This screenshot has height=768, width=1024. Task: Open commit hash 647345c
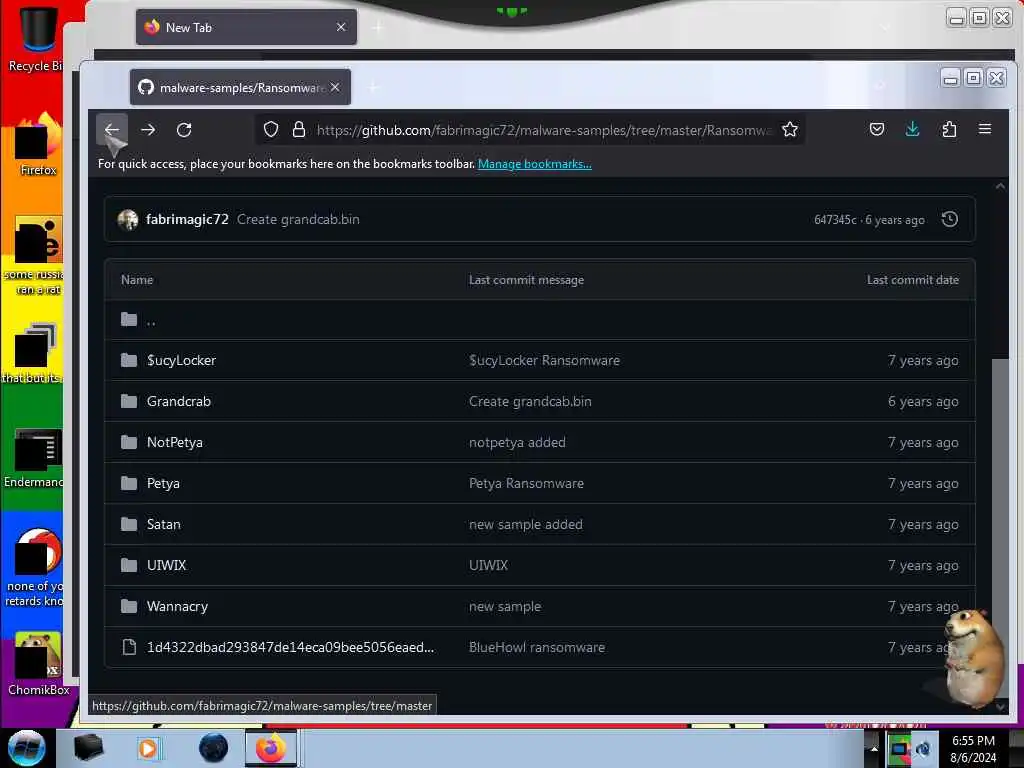[x=835, y=219]
